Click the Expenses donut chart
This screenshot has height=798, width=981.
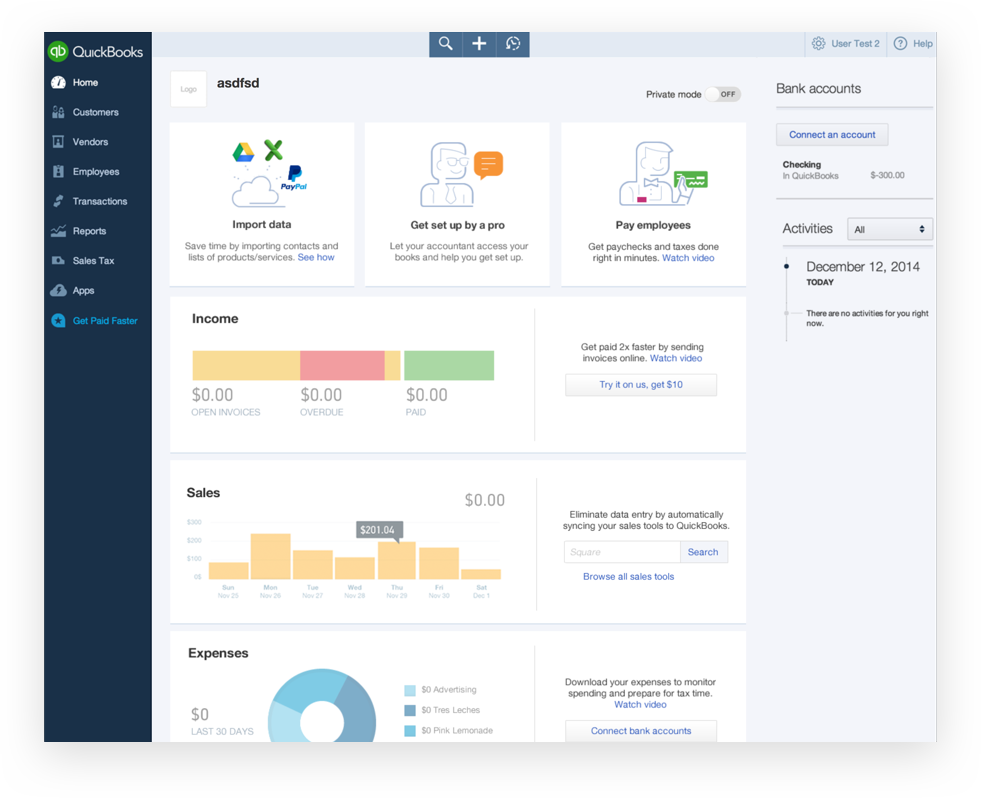322,707
